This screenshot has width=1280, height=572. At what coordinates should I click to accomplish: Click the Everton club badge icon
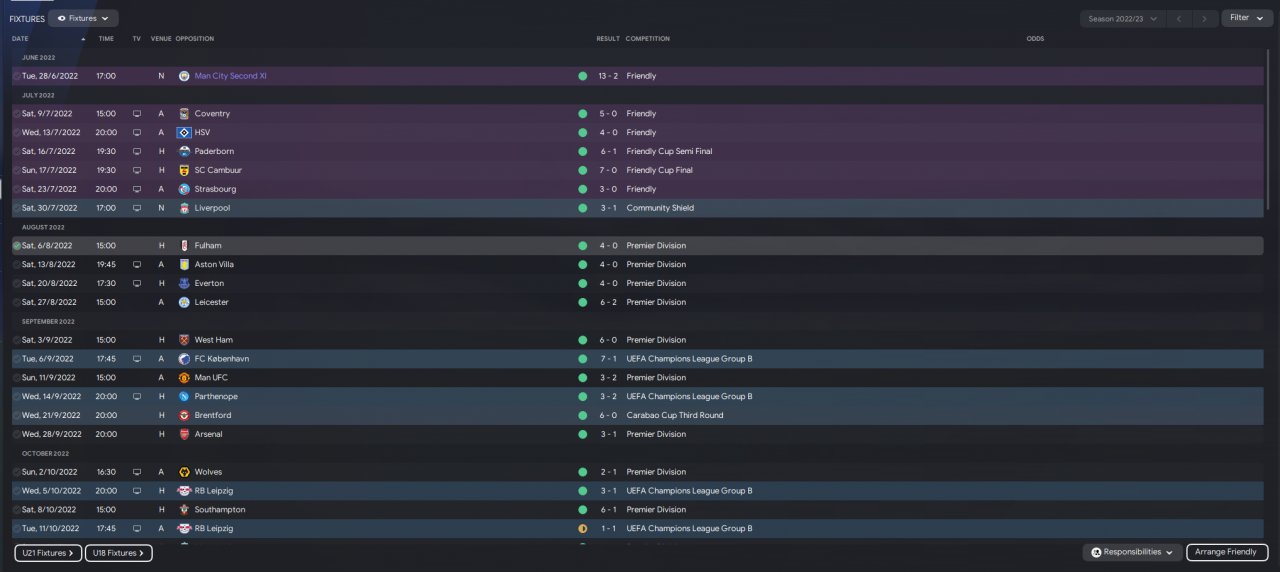point(184,283)
